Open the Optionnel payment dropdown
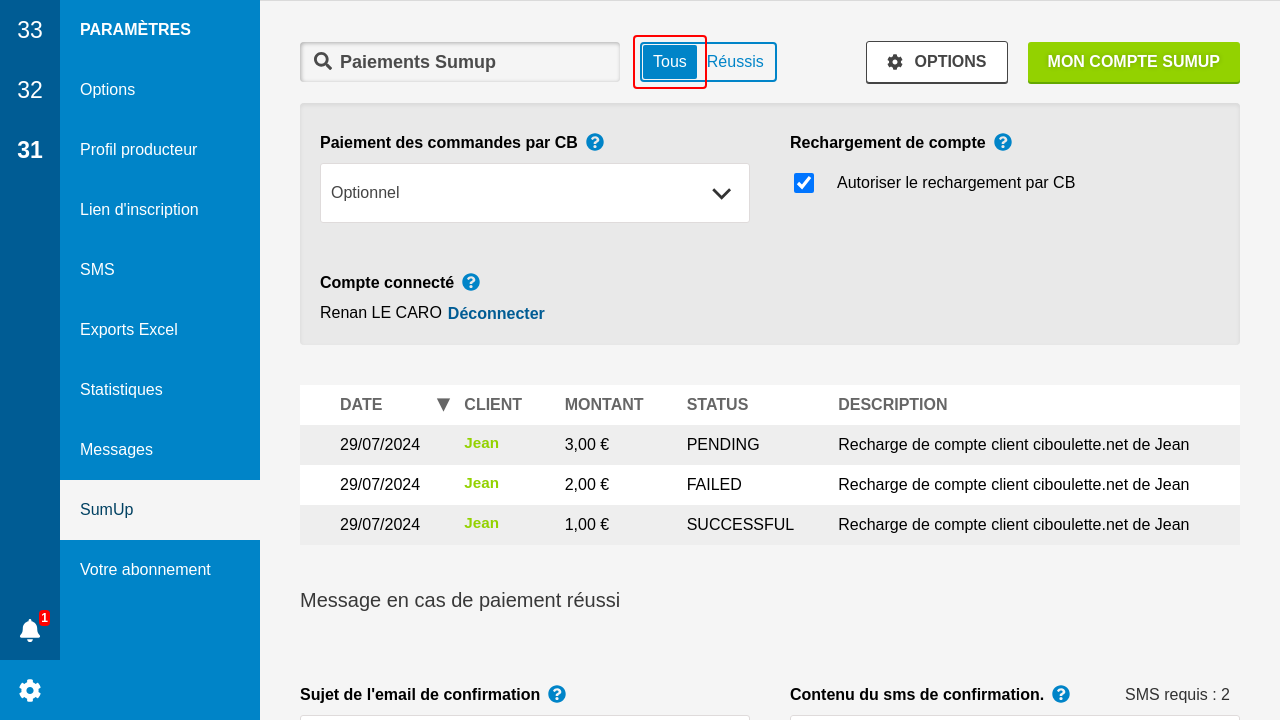The image size is (1280, 720). pyautogui.click(x=535, y=193)
